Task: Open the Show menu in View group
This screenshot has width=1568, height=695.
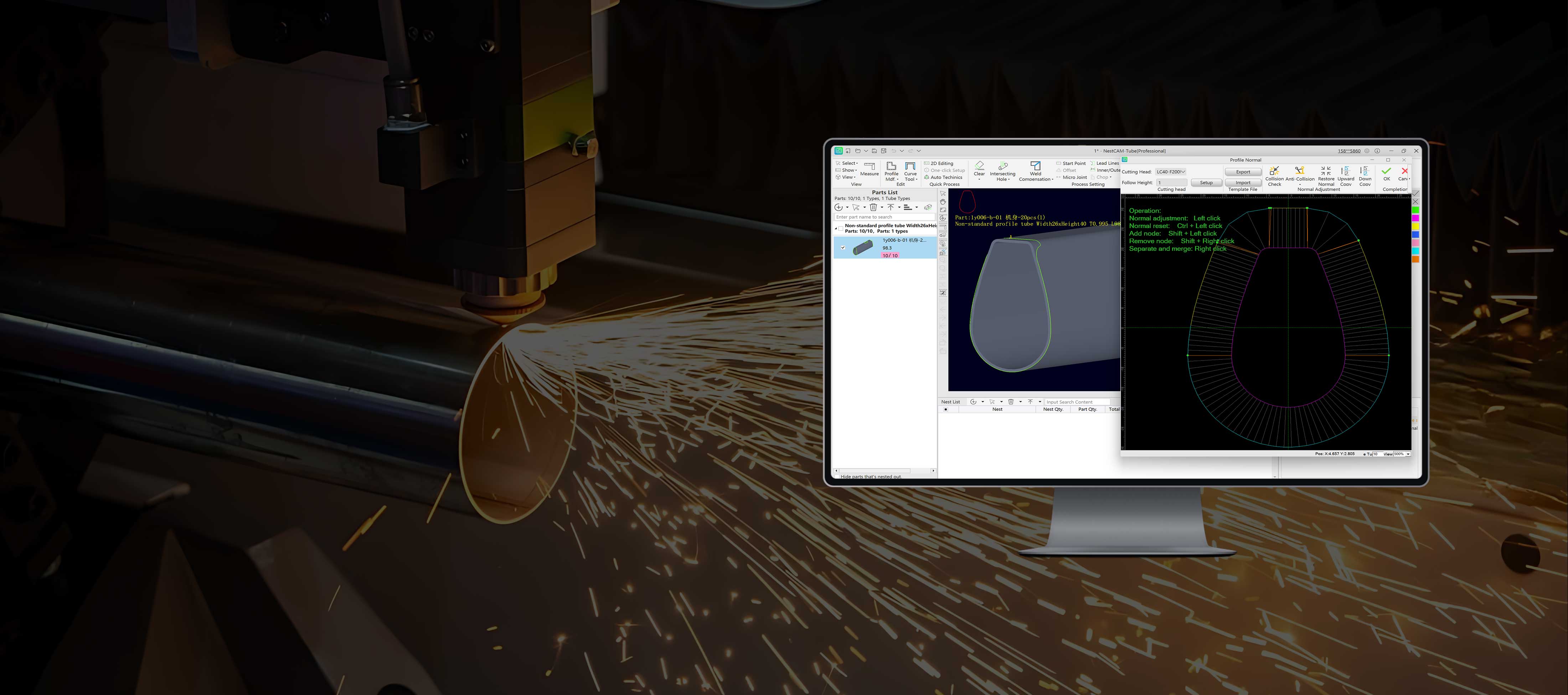Action: 848,170
